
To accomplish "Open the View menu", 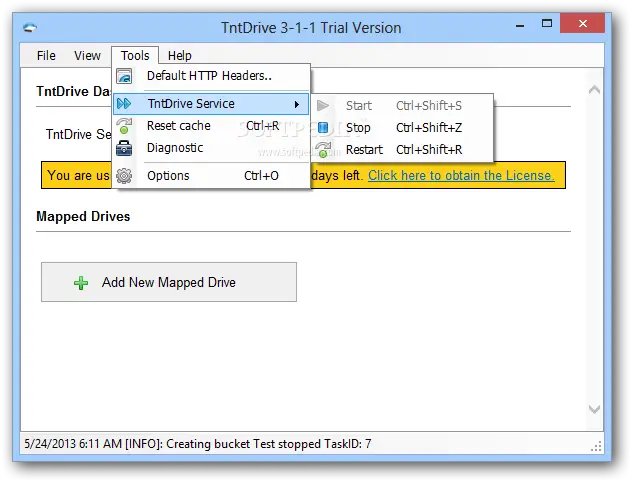I will (x=87, y=56).
